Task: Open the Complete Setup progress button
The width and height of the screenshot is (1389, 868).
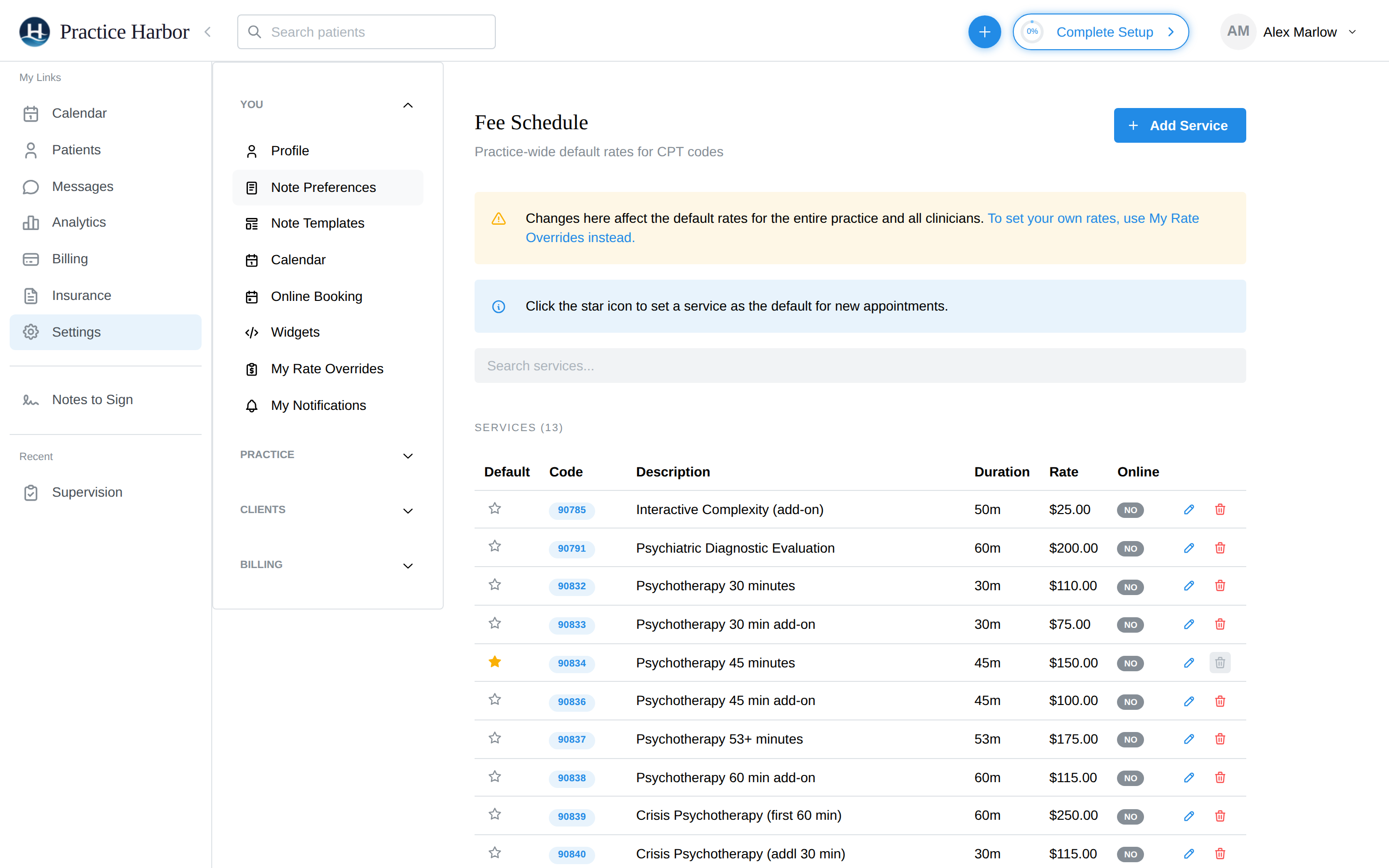Action: pos(1100,31)
